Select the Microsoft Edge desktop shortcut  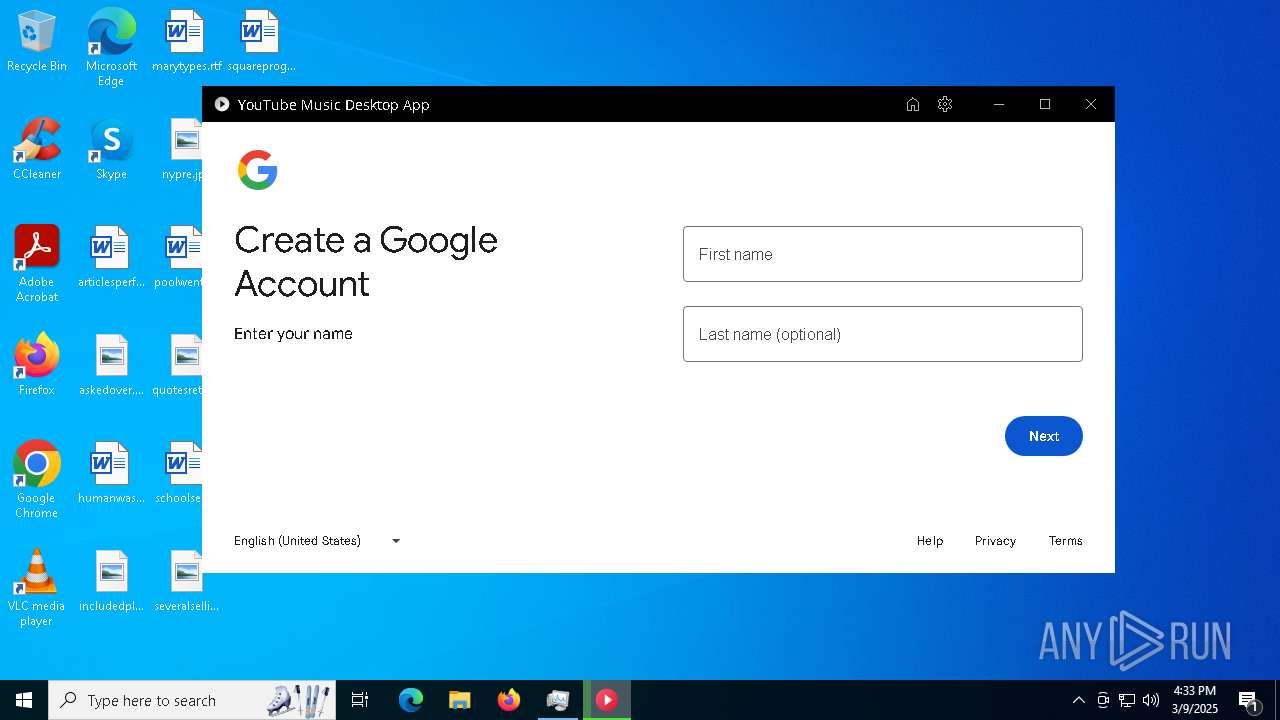click(111, 48)
